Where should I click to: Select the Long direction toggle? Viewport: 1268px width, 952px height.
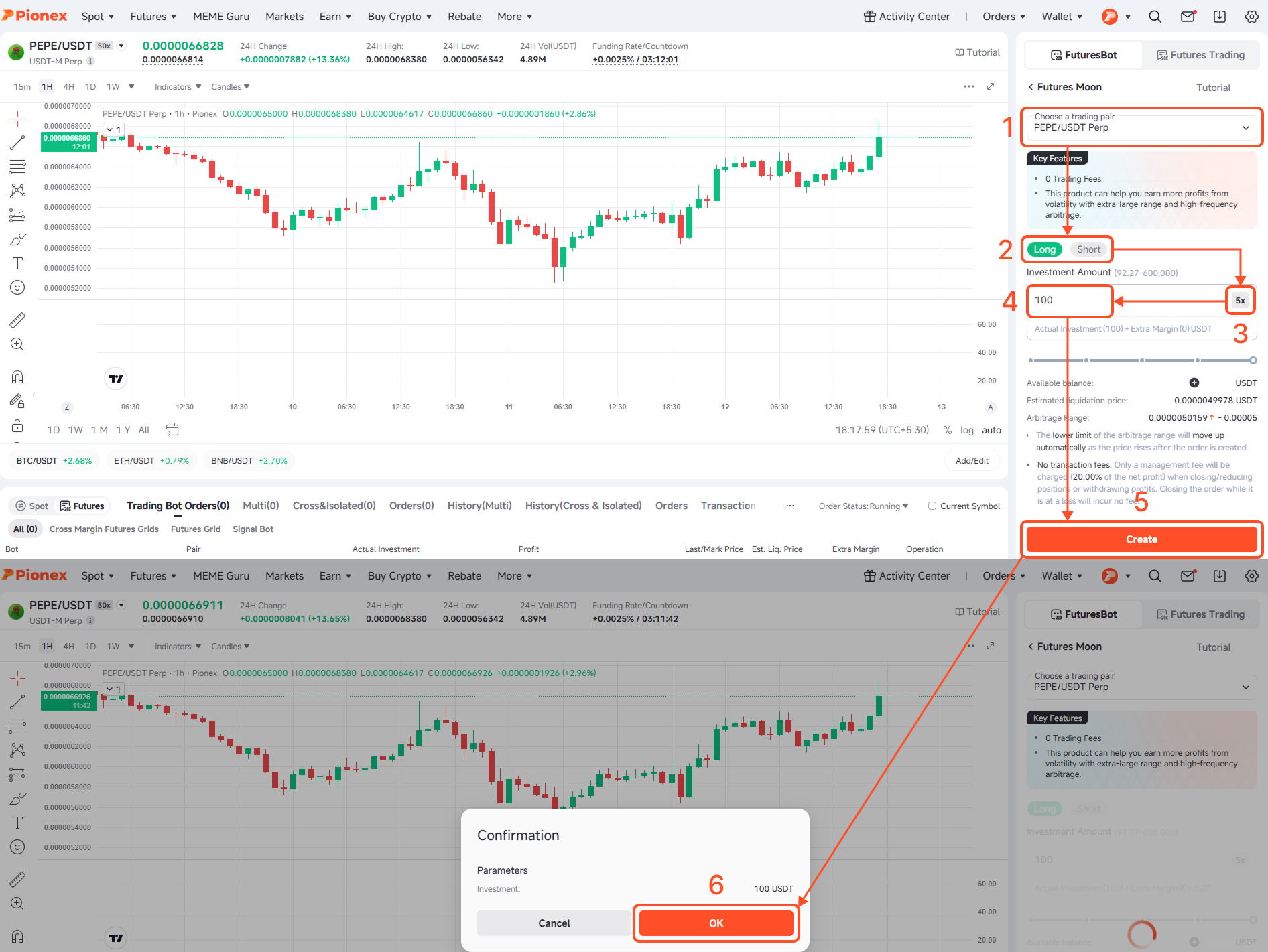[1044, 249]
